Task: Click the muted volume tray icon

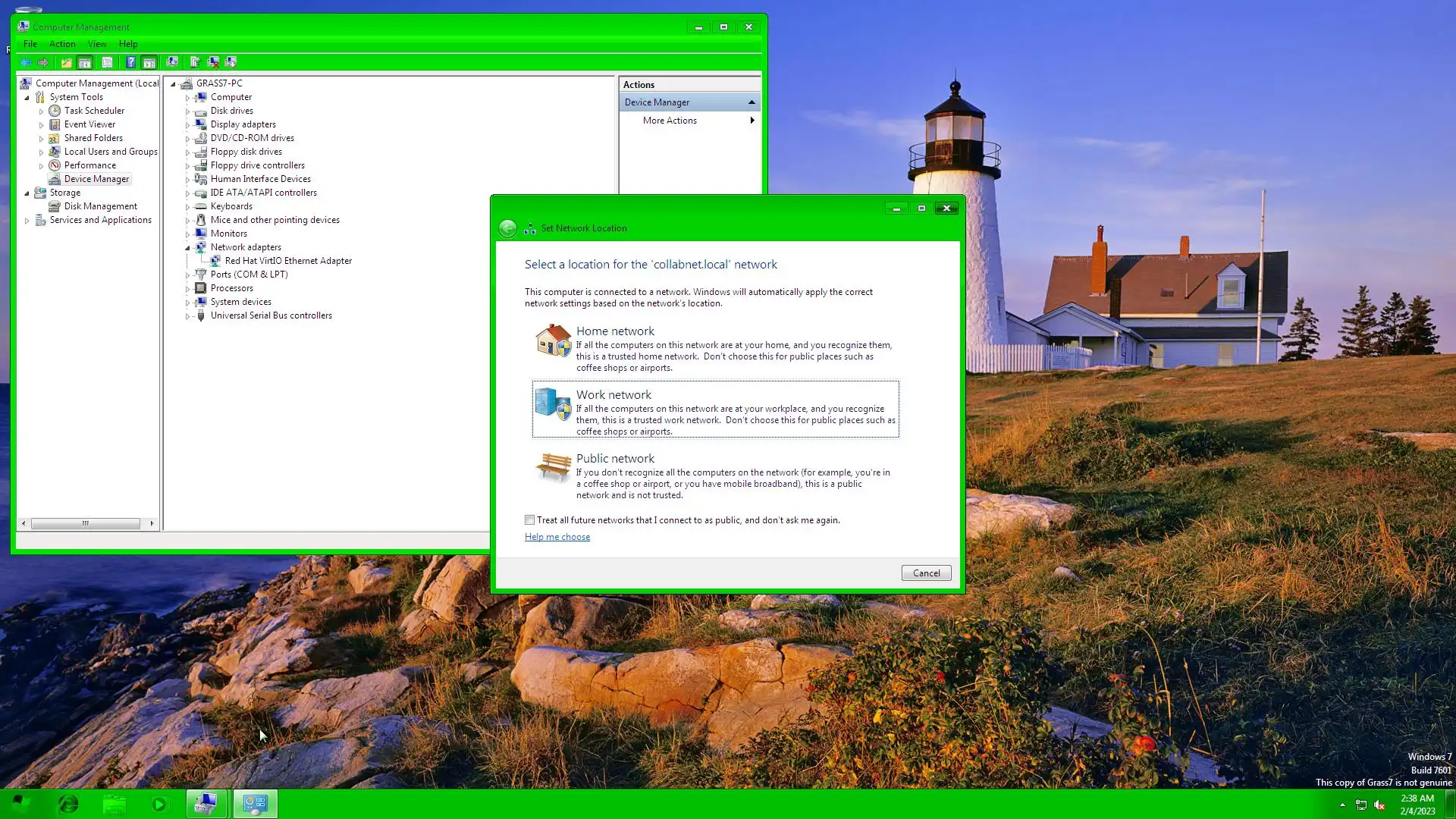Action: tap(1379, 805)
